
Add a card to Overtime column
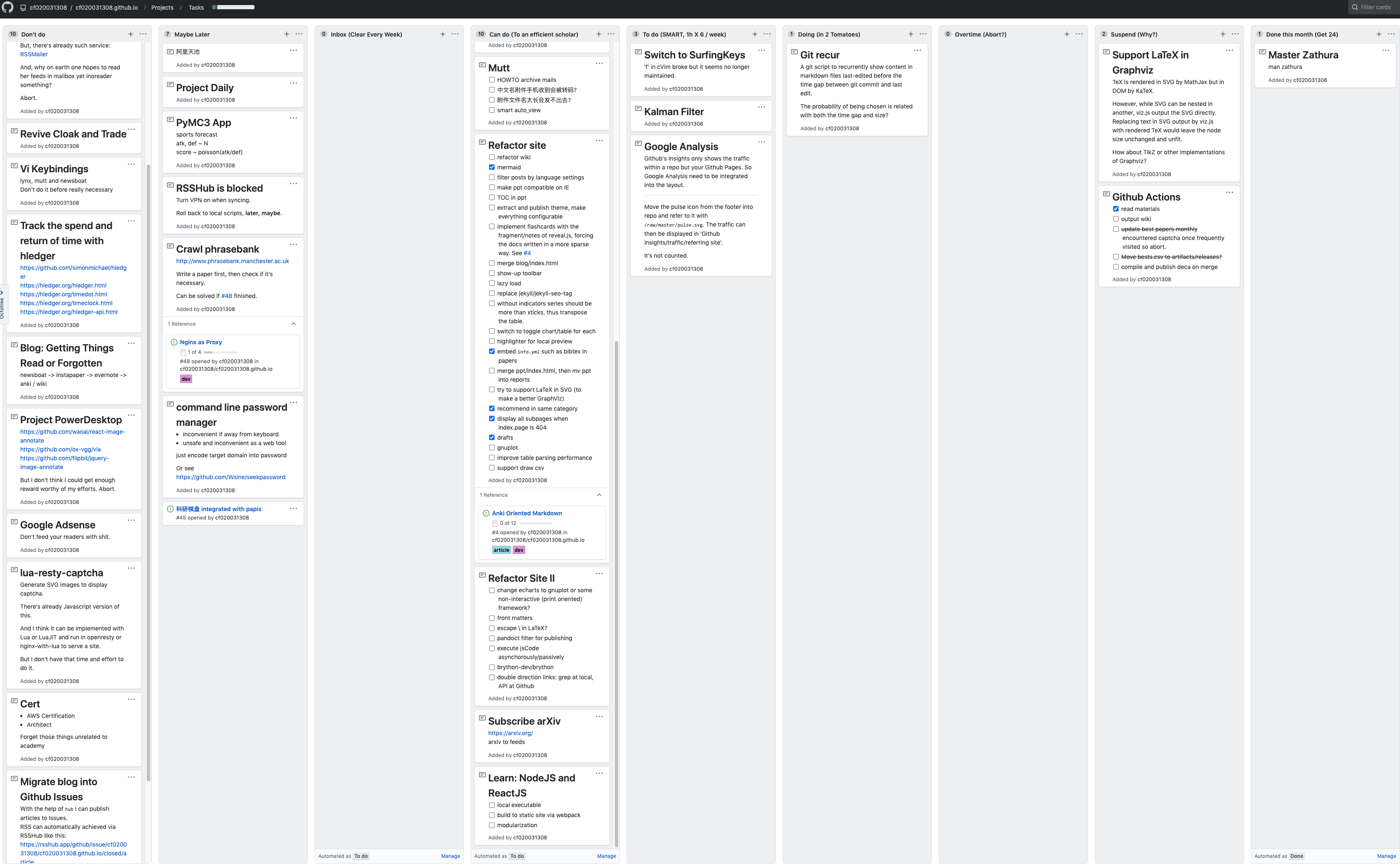pyautogui.click(x=1067, y=34)
